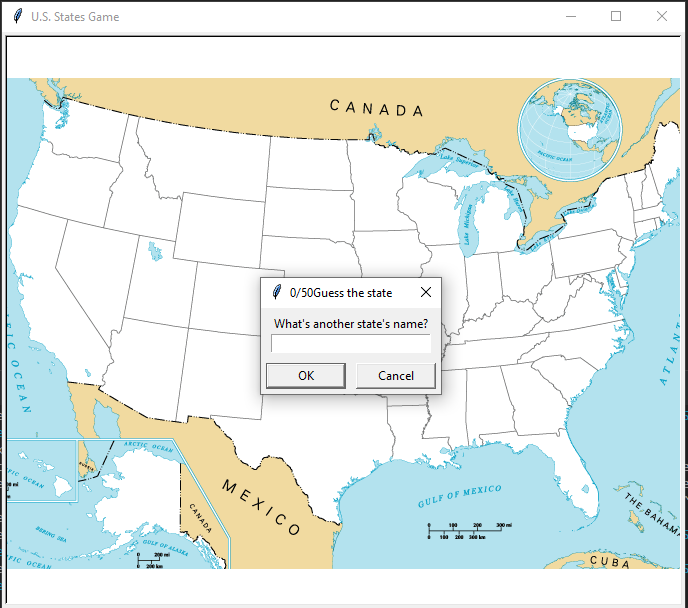Close the U.S. States Game window
Viewport: 688px width, 608px height.
click(662, 16)
